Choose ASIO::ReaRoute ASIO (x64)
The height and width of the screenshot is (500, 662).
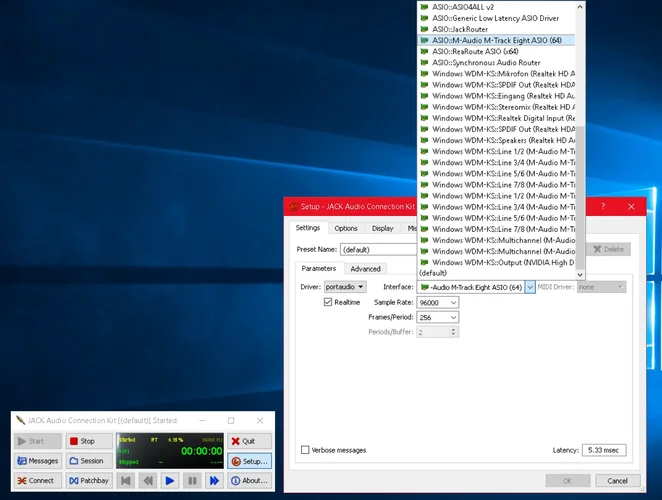tap(496, 52)
